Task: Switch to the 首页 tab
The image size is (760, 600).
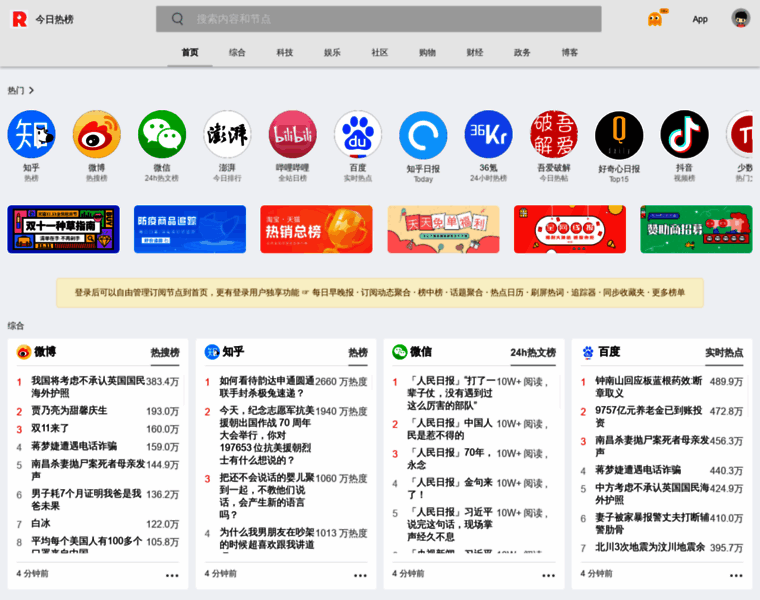Action: [190, 52]
